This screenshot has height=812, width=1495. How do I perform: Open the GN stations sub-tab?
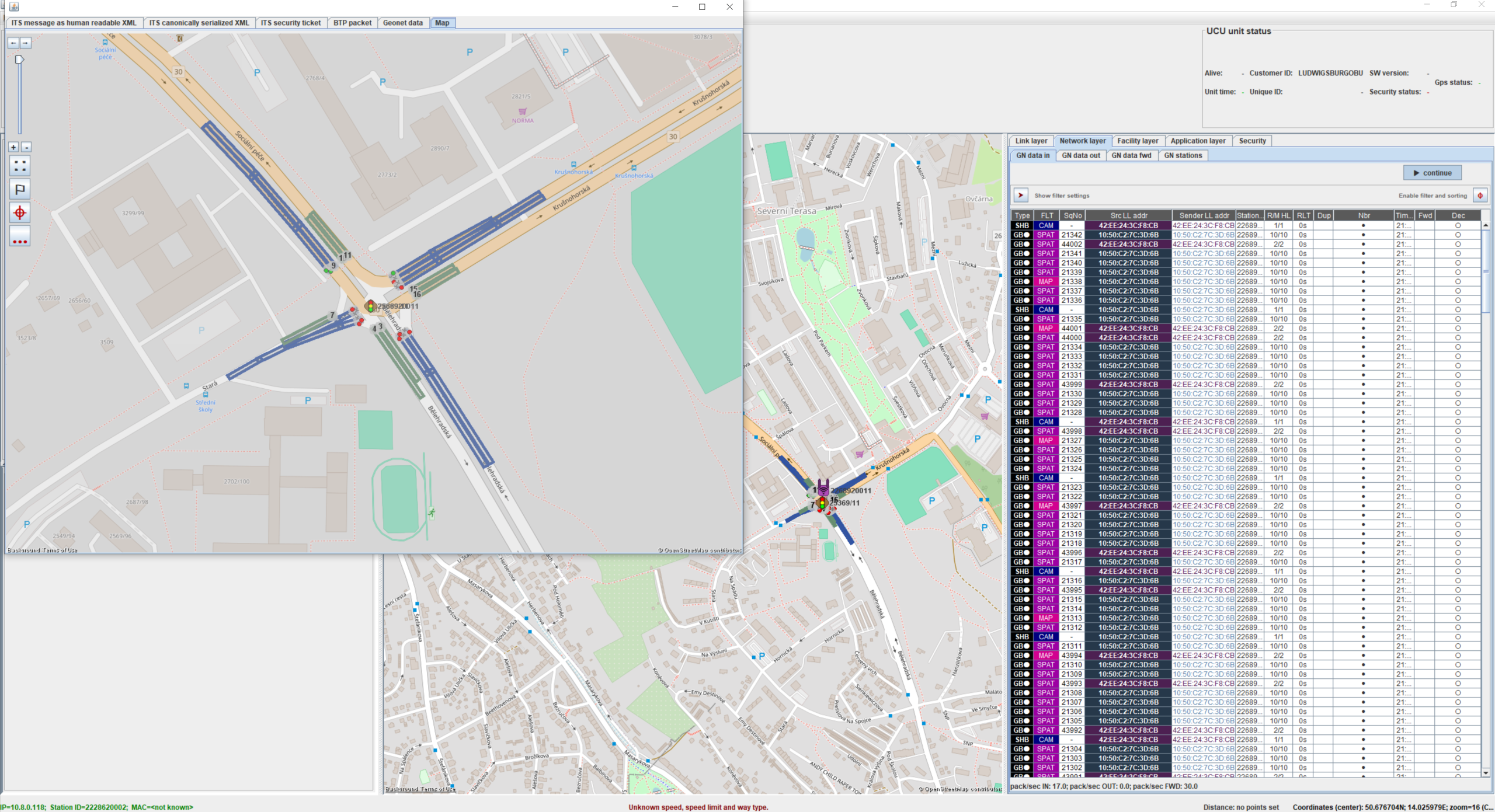click(1183, 155)
